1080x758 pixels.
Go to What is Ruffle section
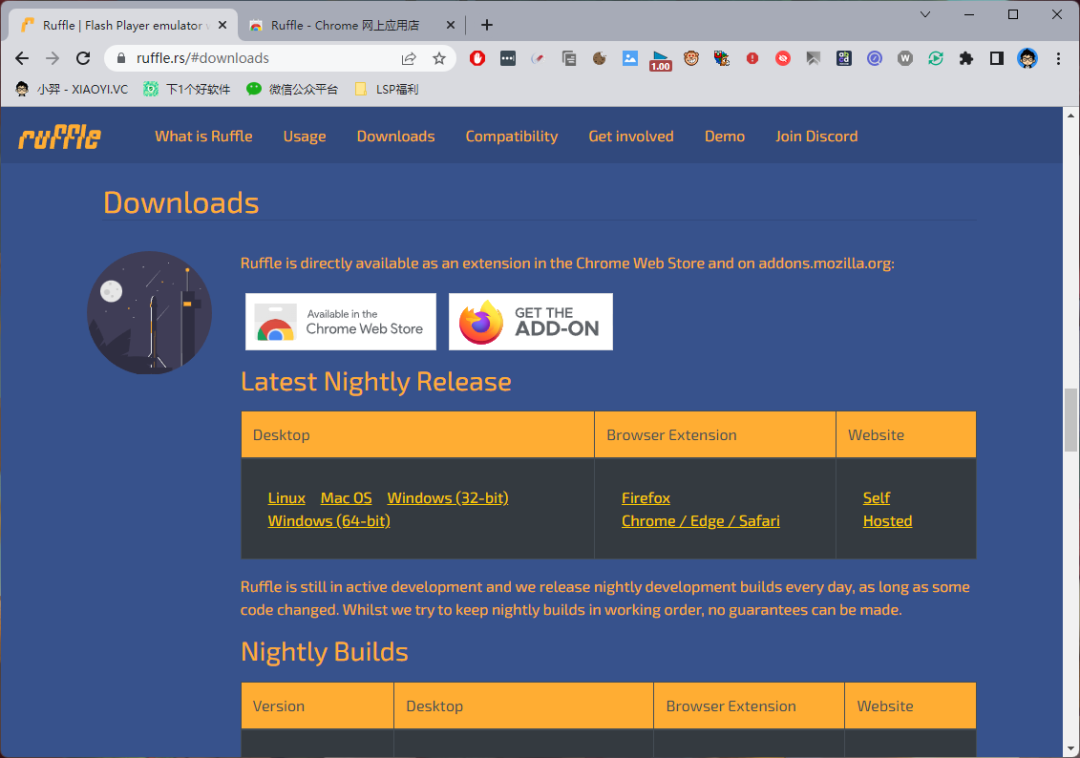[x=203, y=136]
